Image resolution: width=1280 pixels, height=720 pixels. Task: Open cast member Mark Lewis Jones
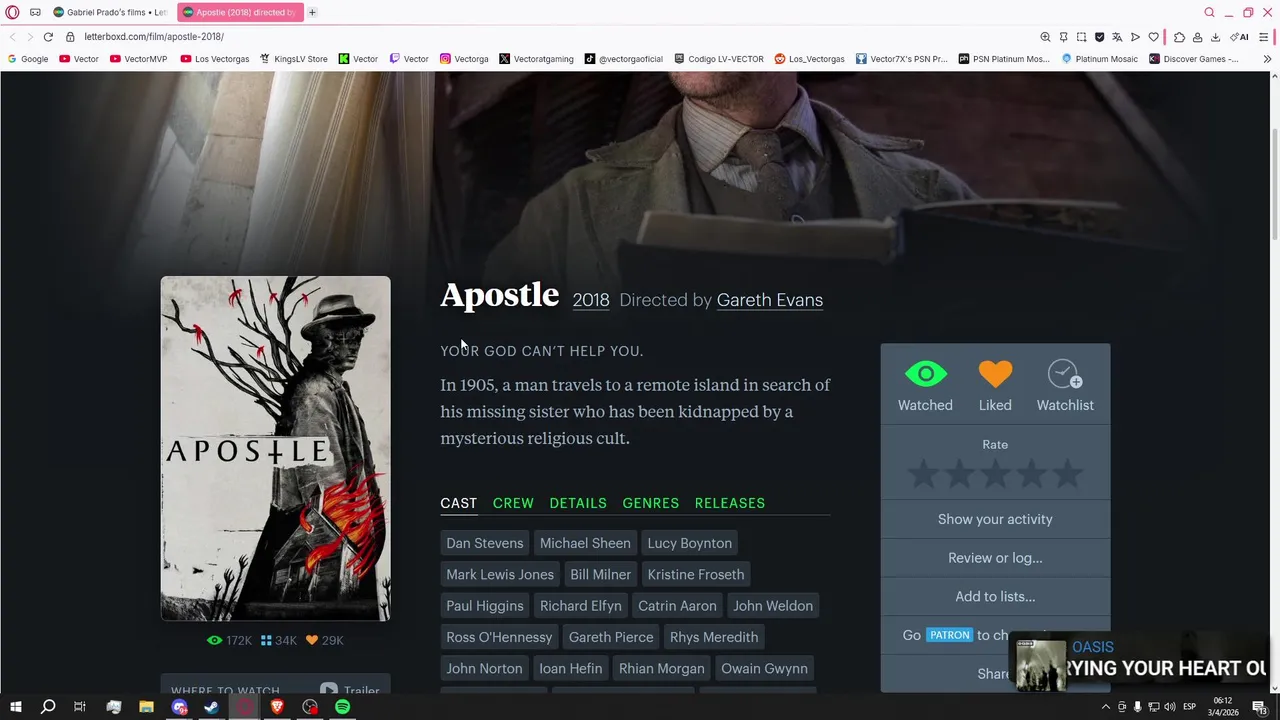point(500,574)
